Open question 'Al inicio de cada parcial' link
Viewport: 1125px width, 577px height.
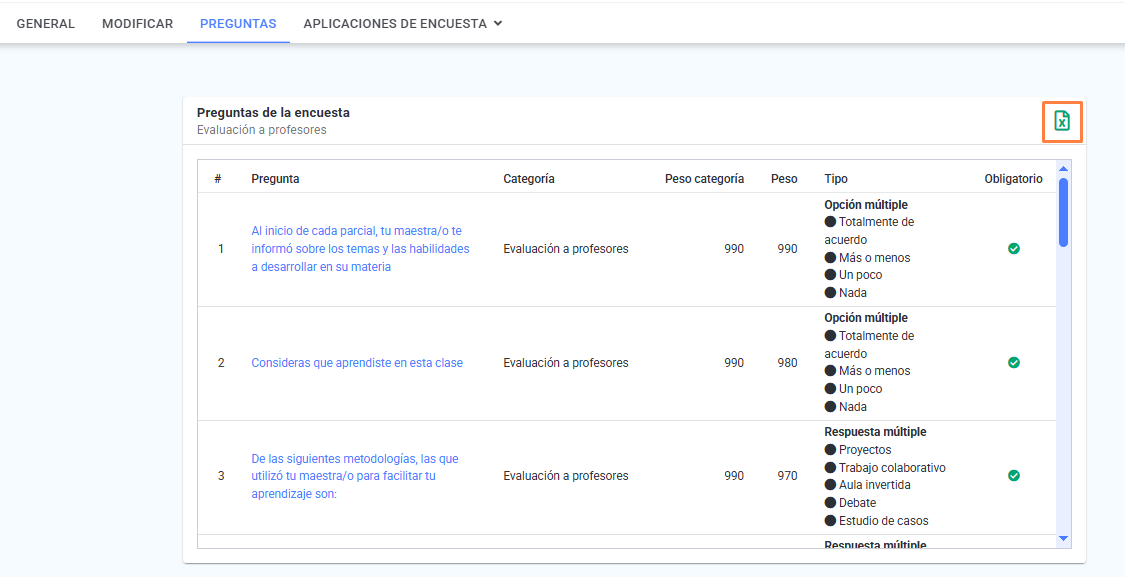click(x=360, y=249)
